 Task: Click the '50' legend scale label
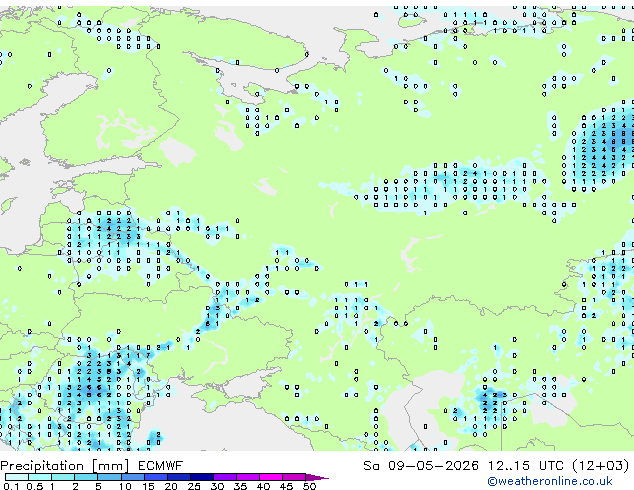click(309, 486)
